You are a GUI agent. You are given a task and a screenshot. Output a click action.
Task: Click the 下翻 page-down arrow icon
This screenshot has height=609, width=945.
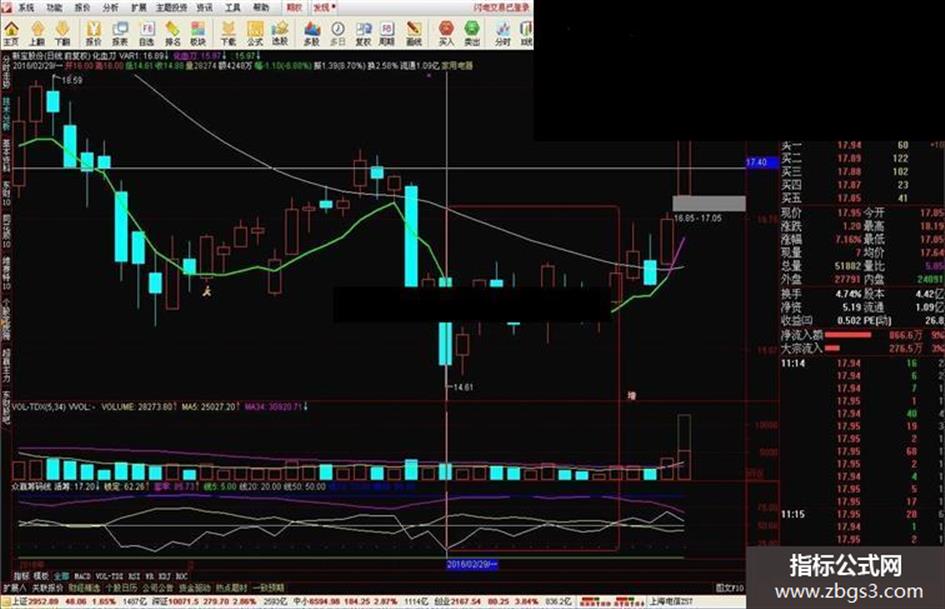tap(63, 33)
